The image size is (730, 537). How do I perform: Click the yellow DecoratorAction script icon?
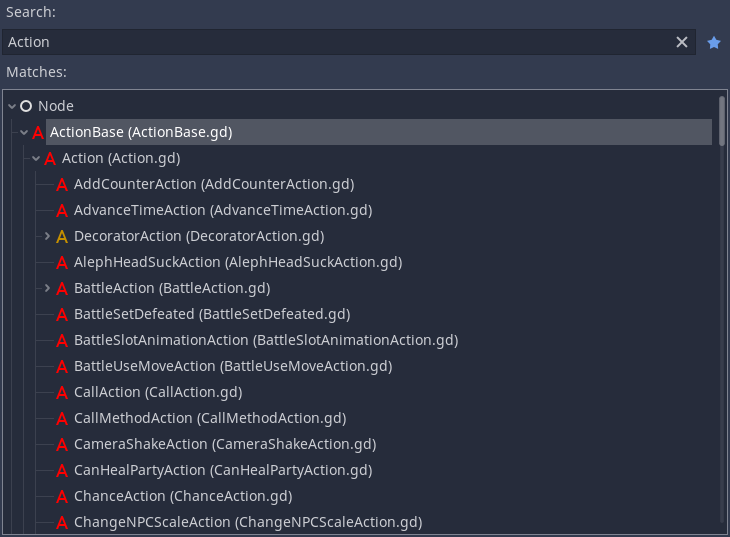(x=62, y=237)
